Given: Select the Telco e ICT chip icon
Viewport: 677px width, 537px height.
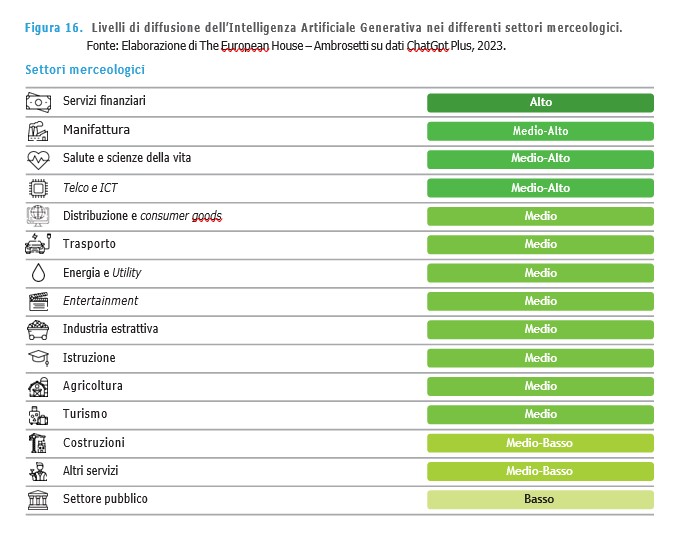Looking at the screenshot, I should [x=38, y=187].
